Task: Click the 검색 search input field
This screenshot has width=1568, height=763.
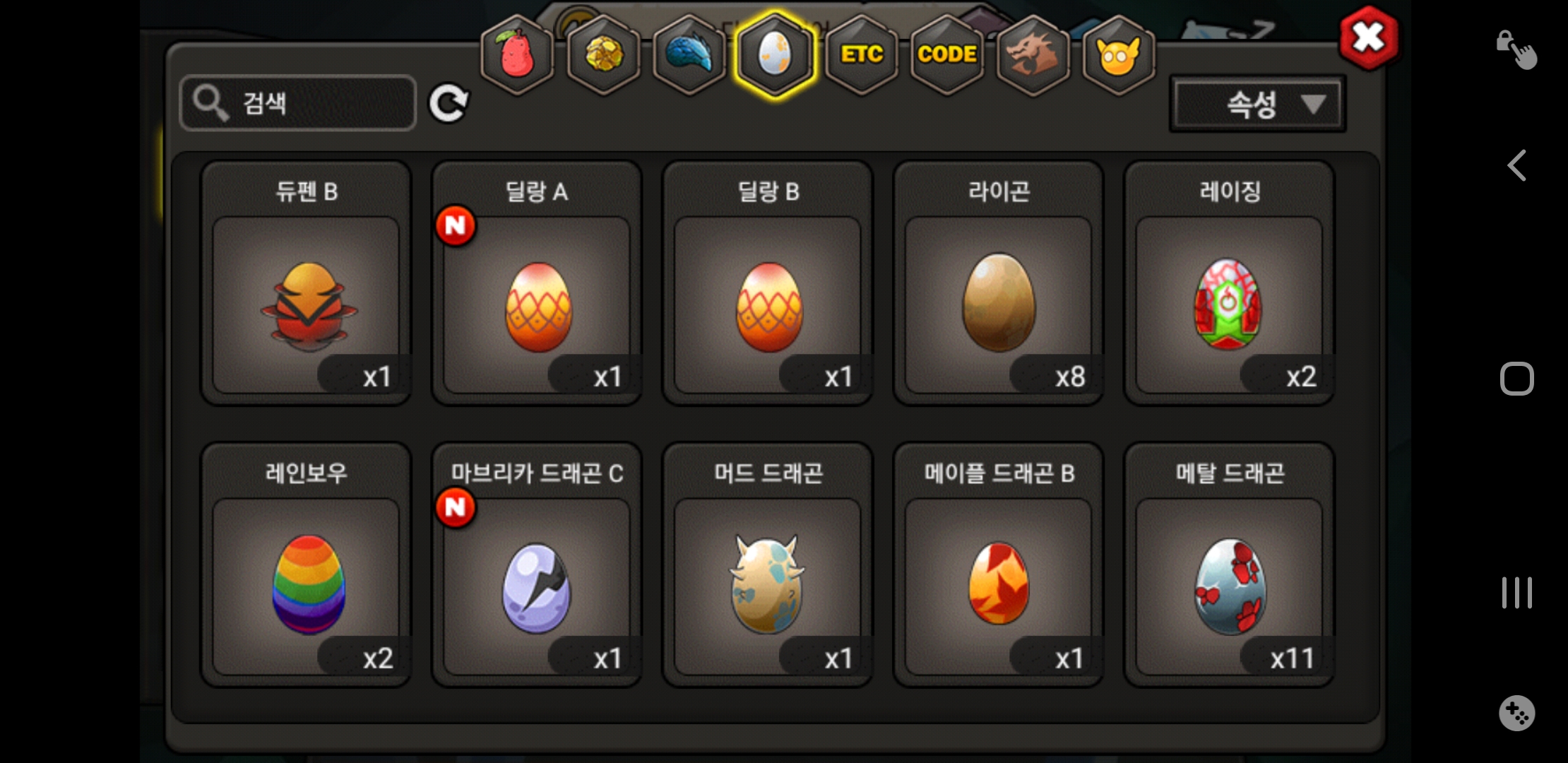Action: coord(298,103)
